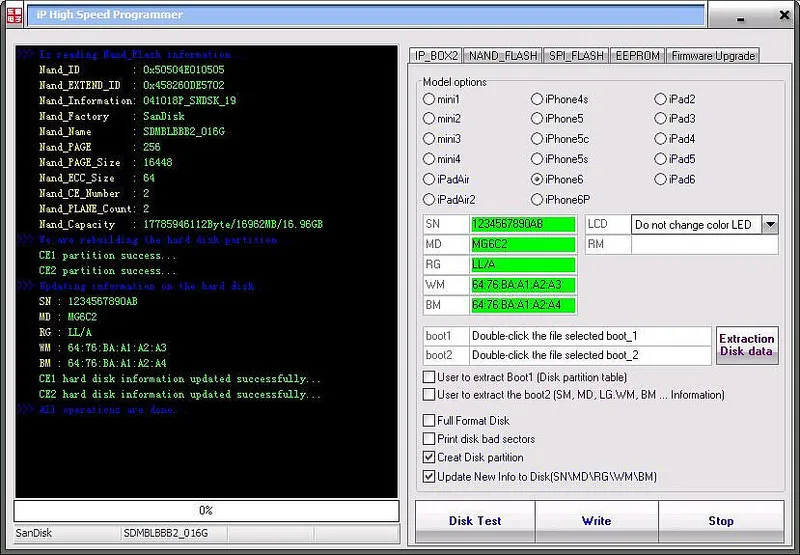This screenshot has height=555, width=800.
Task: Click the WM MAC address field
Action: coord(523,285)
